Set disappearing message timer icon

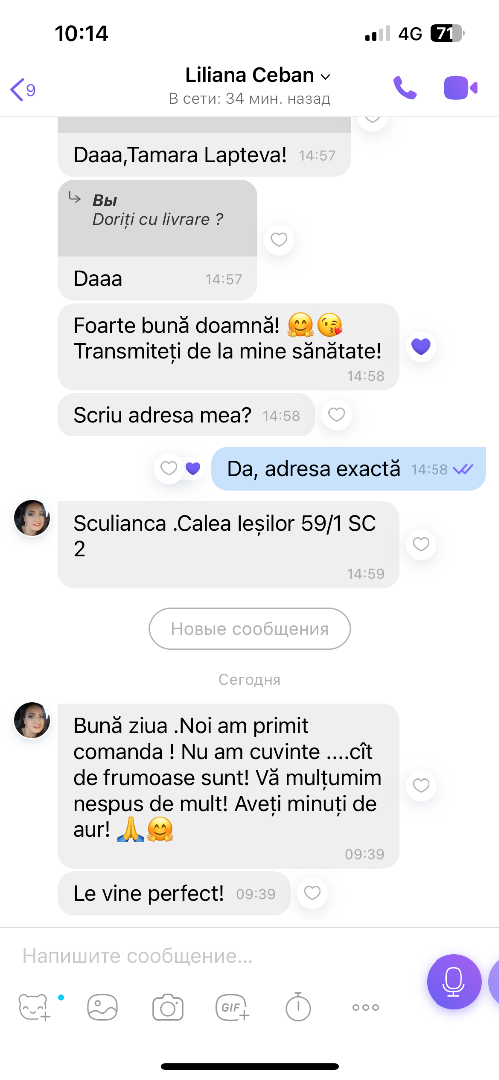pyautogui.click(x=298, y=1006)
